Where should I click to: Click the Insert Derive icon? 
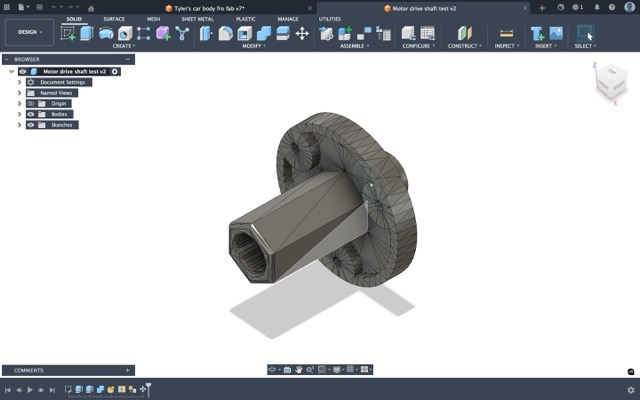click(x=537, y=33)
